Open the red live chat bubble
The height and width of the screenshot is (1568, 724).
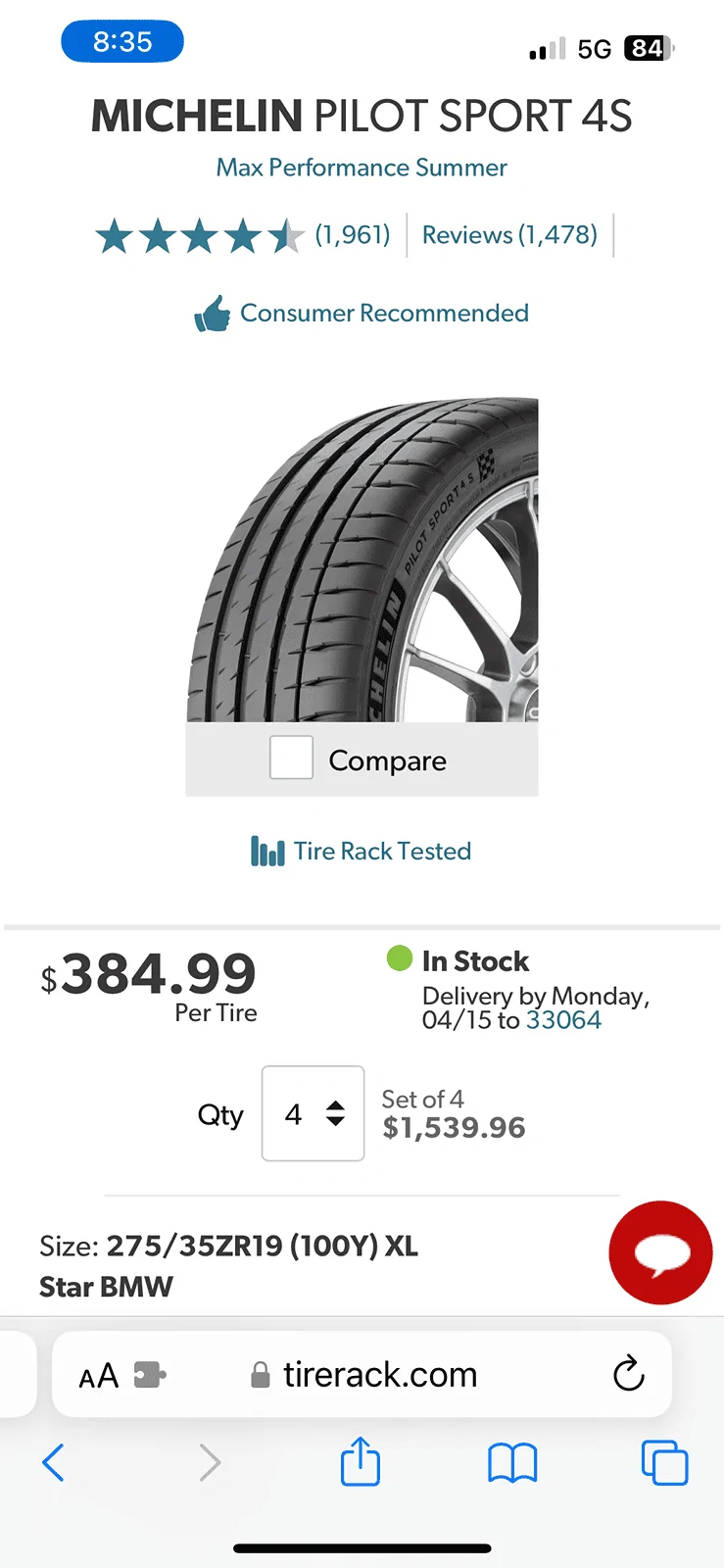(660, 1252)
